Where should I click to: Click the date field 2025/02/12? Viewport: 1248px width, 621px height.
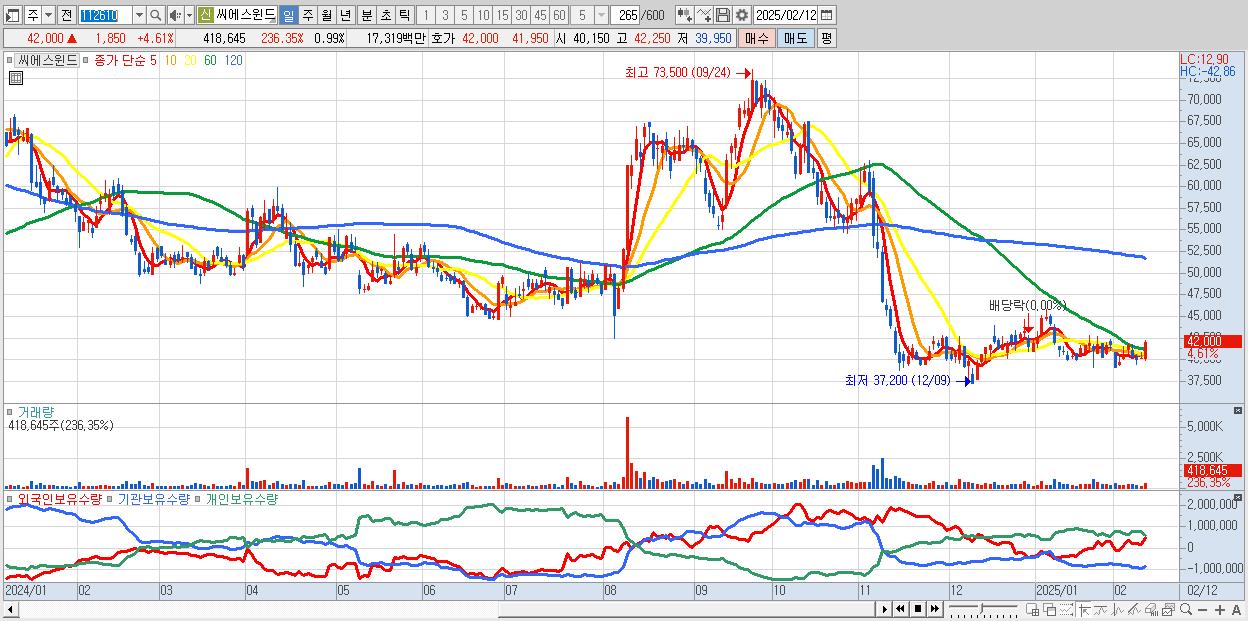(786, 15)
